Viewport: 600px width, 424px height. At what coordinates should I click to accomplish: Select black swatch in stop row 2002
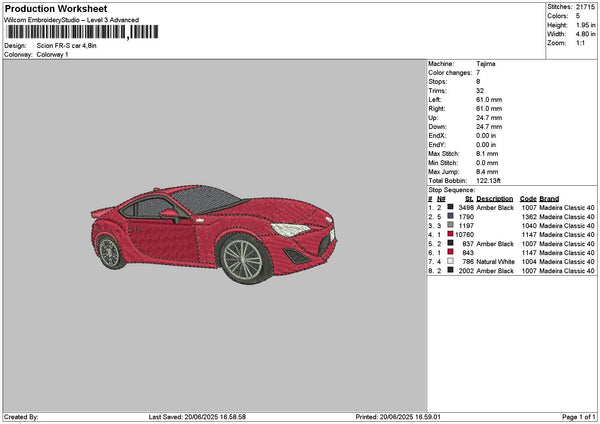(450, 270)
